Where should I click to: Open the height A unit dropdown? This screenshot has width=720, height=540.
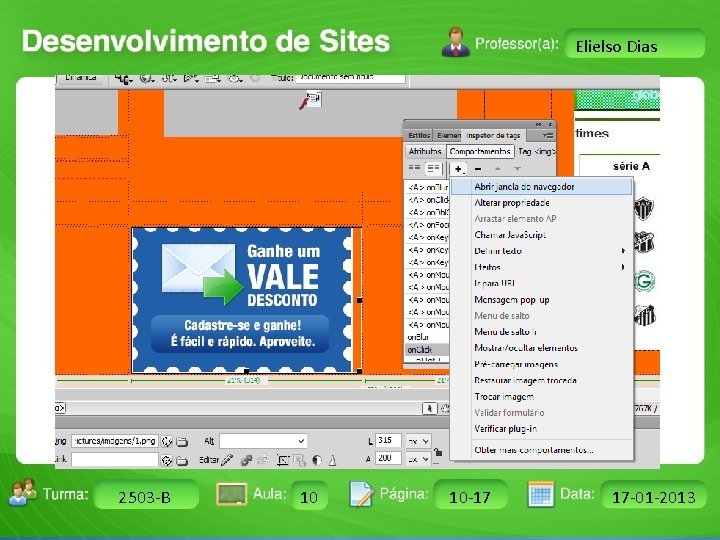(x=418, y=459)
